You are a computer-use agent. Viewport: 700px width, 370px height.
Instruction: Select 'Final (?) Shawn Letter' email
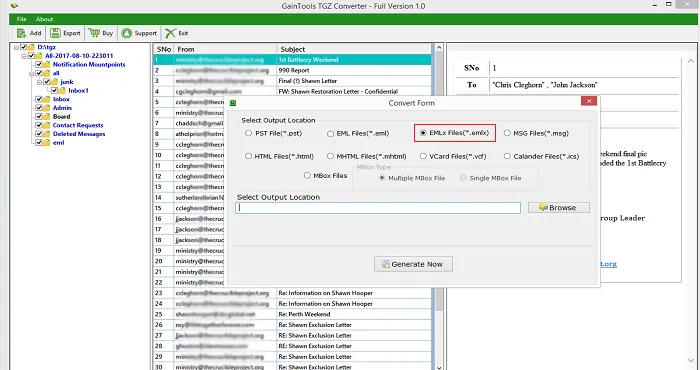point(292,81)
